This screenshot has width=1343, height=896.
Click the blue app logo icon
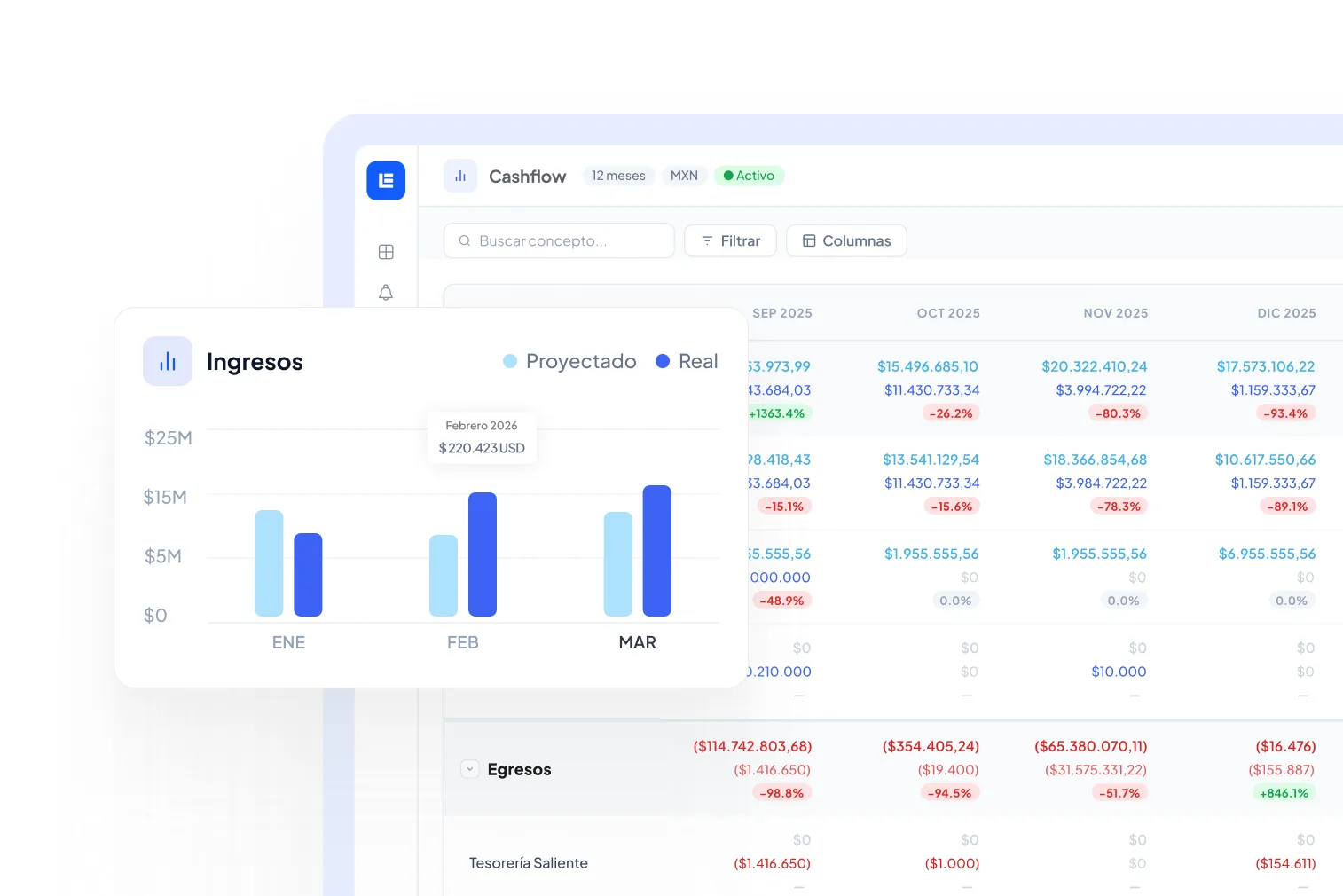386,181
